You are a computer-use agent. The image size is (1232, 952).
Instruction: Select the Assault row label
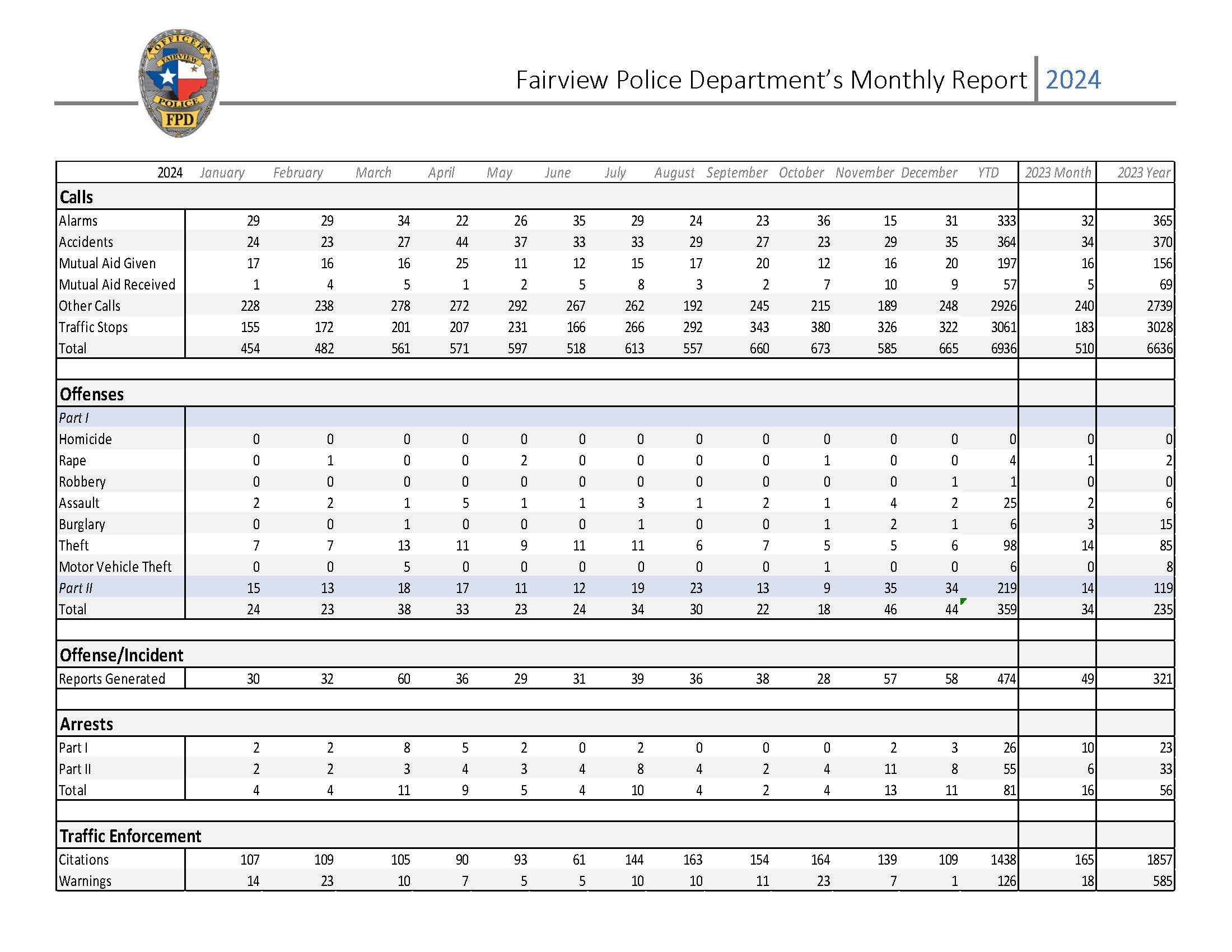click(x=79, y=503)
